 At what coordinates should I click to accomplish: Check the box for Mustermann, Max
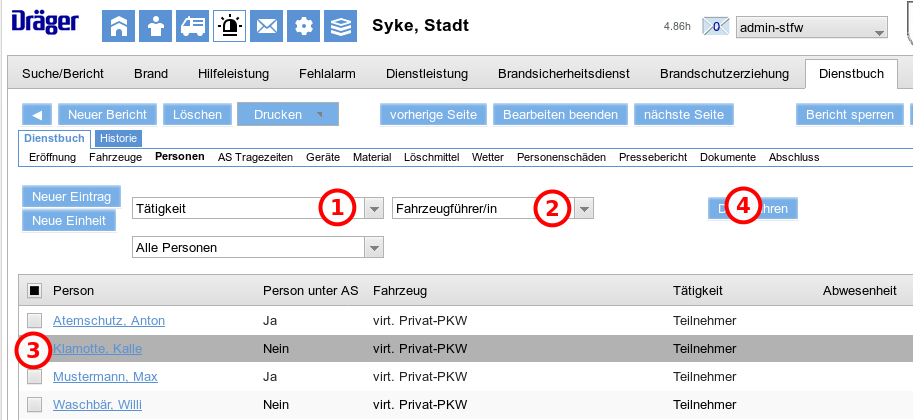[34, 377]
